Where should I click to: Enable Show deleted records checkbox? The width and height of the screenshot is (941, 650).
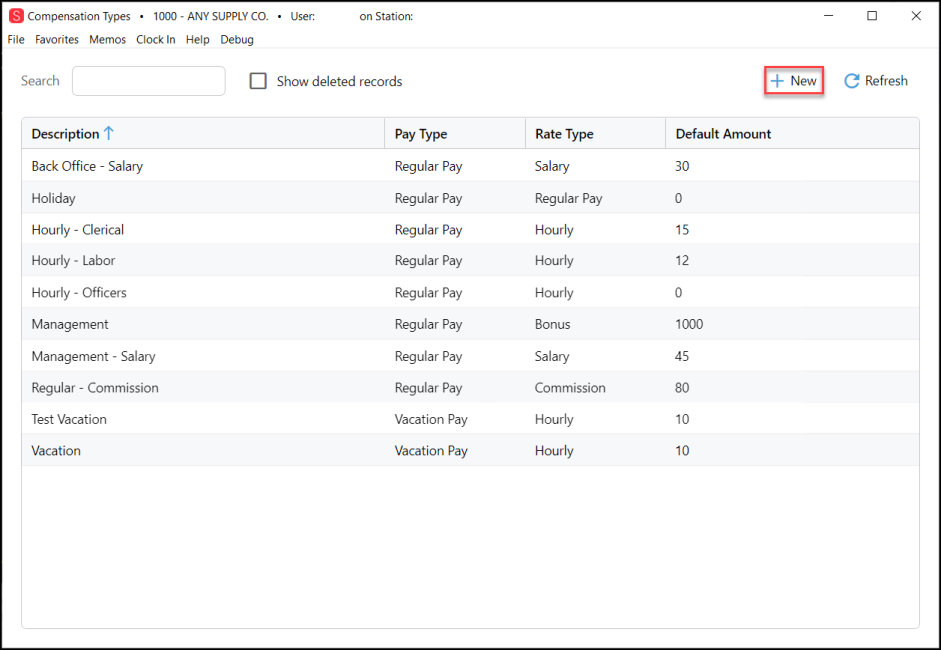(x=258, y=81)
